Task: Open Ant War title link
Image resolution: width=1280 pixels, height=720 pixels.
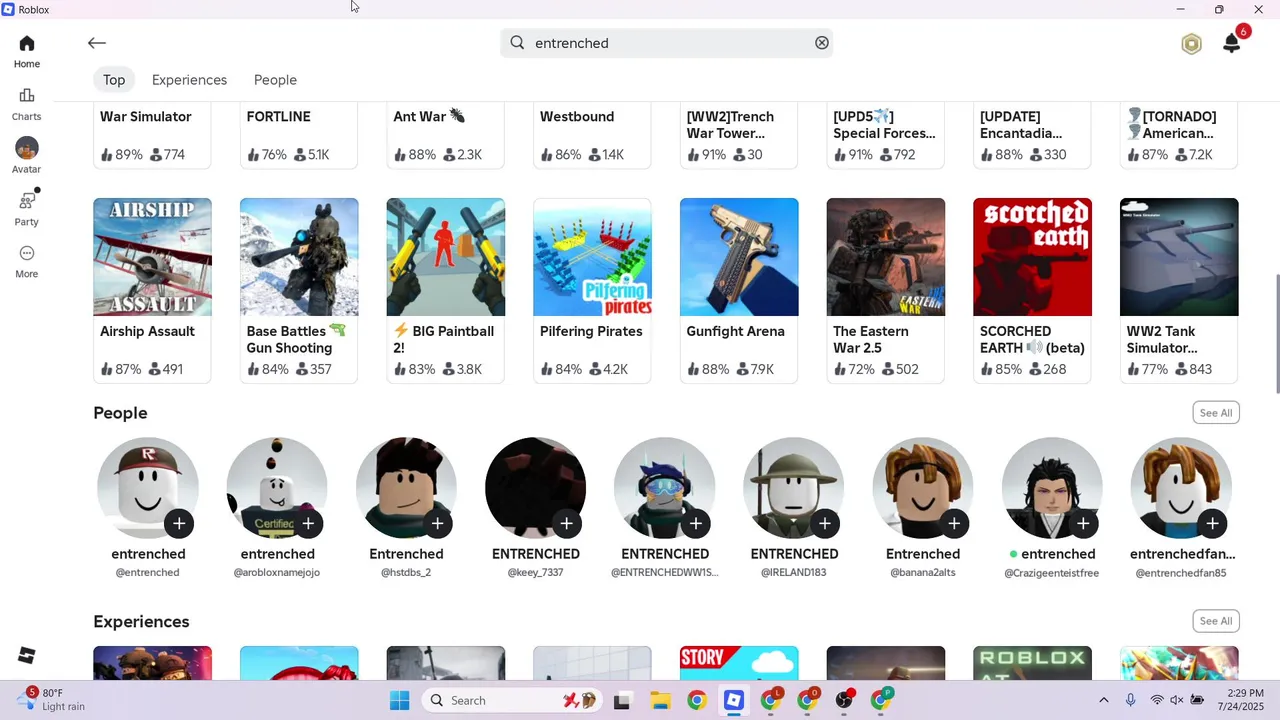Action: pyautogui.click(x=429, y=117)
